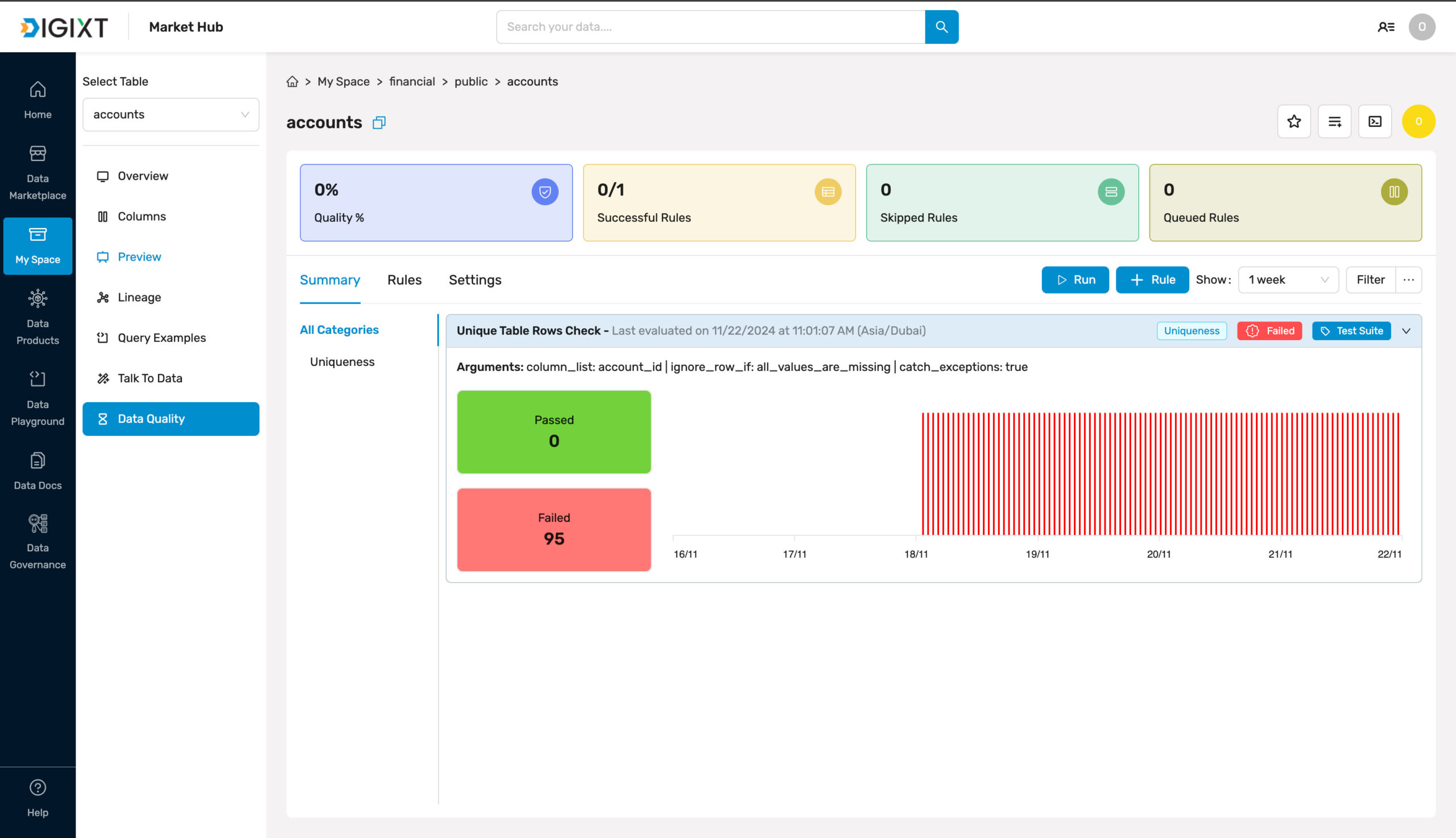Open Talk To Data menu item
Image resolution: width=1456 pixels, height=838 pixels.
[171, 378]
